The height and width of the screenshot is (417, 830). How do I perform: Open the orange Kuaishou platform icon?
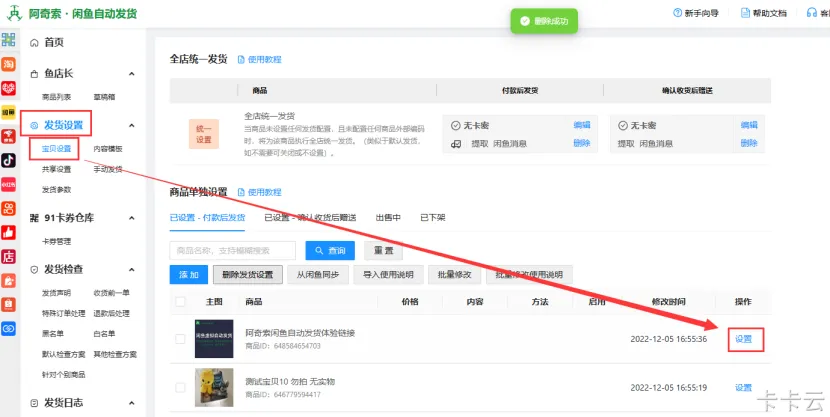pos(8,208)
